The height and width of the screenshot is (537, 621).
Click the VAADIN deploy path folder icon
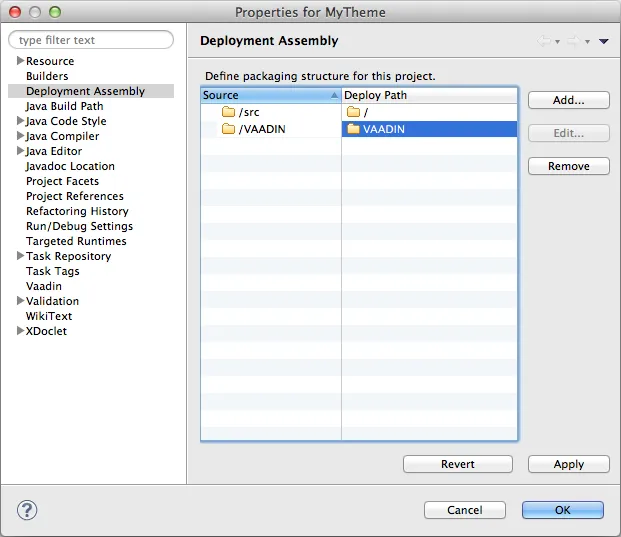(x=353, y=129)
